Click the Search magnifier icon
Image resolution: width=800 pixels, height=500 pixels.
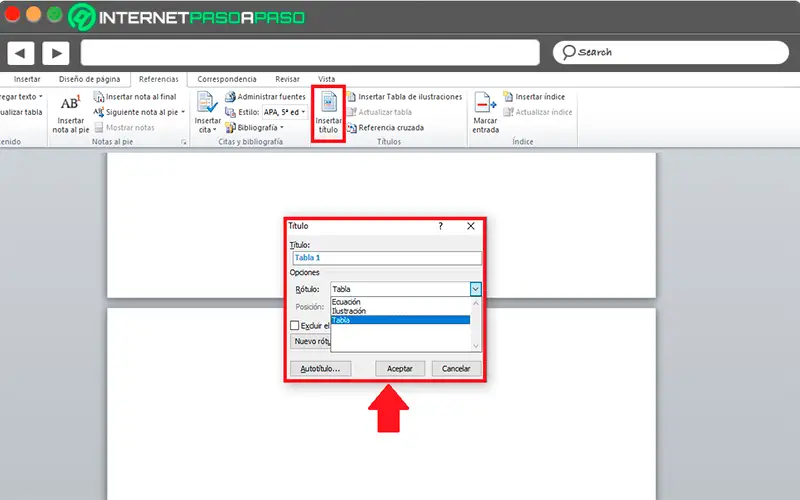tap(569, 52)
